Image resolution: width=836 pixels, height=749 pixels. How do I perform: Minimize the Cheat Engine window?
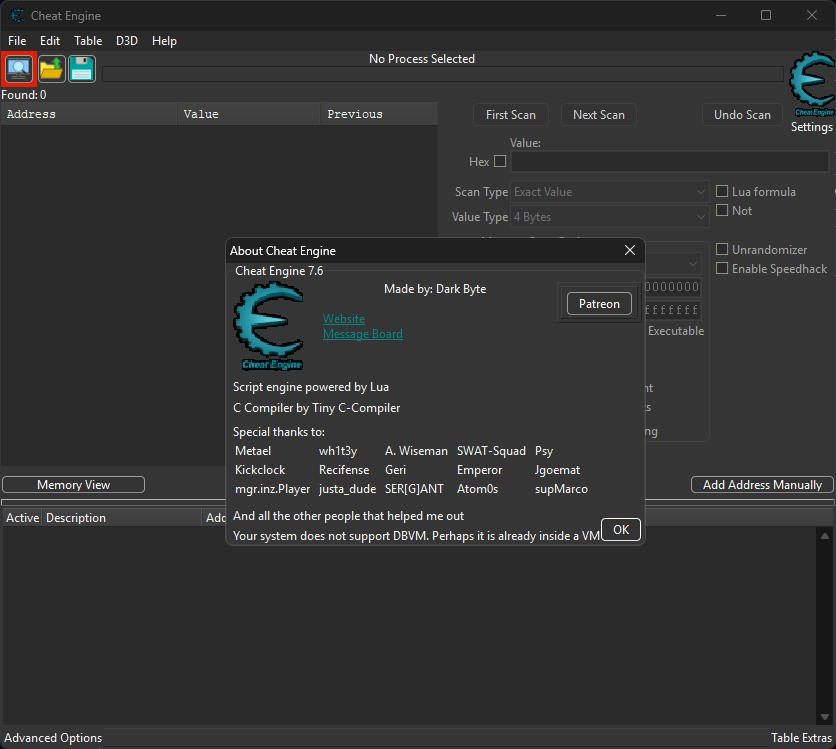[x=721, y=15]
